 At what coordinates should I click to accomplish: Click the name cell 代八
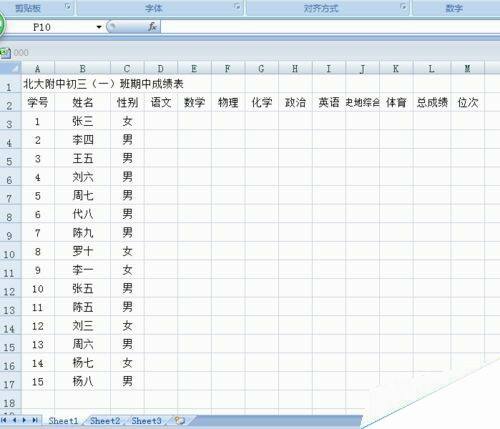[x=83, y=214]
